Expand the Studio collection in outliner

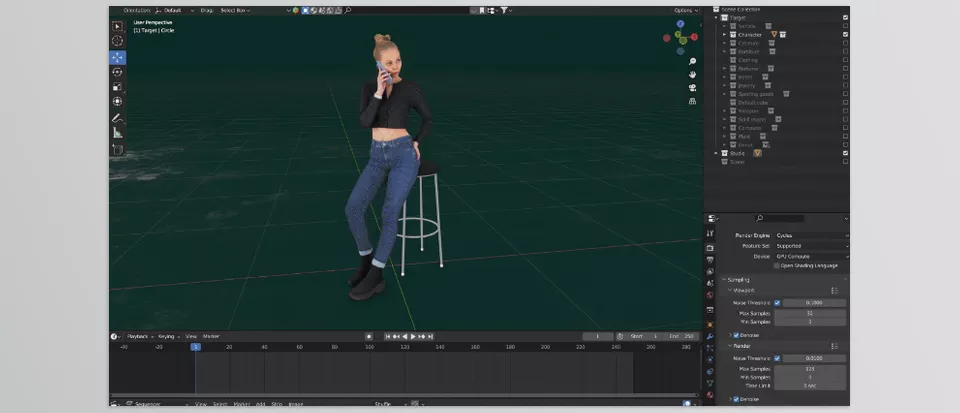pyautogui.click(x=716, y=153)
